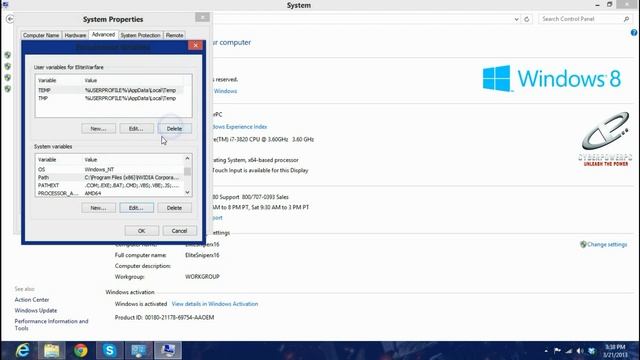Launch Google Chrome from the taskbar
The height and width of the screenshot is (360, 640).
point(80,351)
